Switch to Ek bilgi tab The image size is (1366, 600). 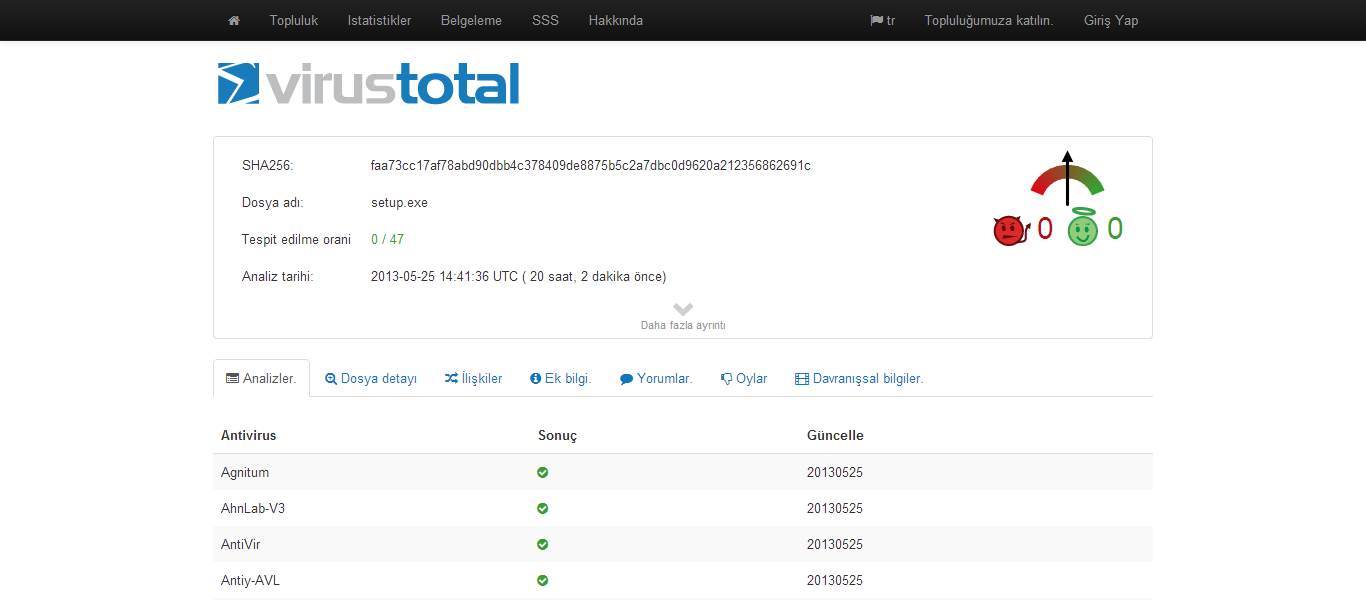click(561, 379)
